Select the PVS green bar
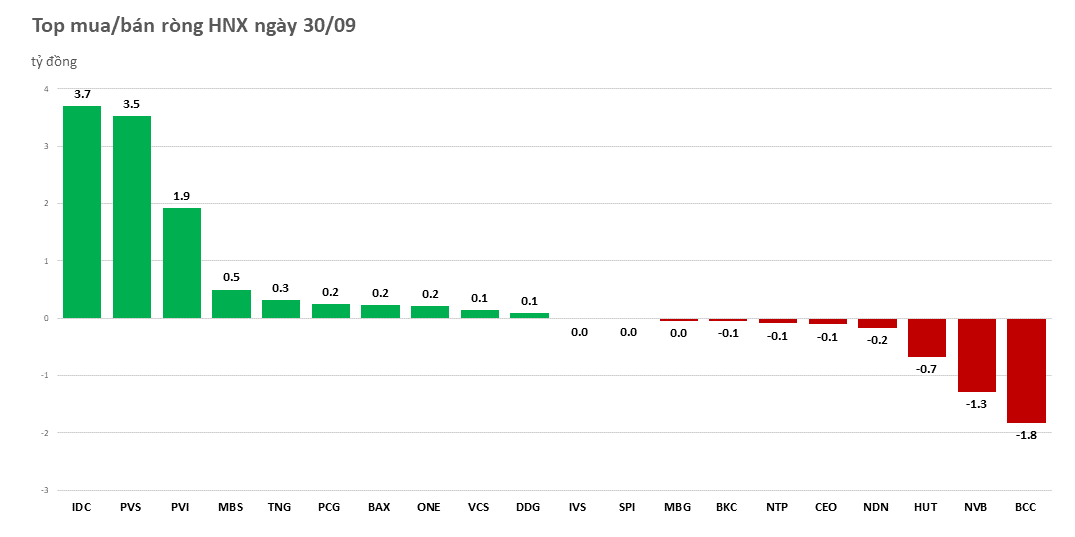The image size is (1075, 537). [x=132, y=217]
